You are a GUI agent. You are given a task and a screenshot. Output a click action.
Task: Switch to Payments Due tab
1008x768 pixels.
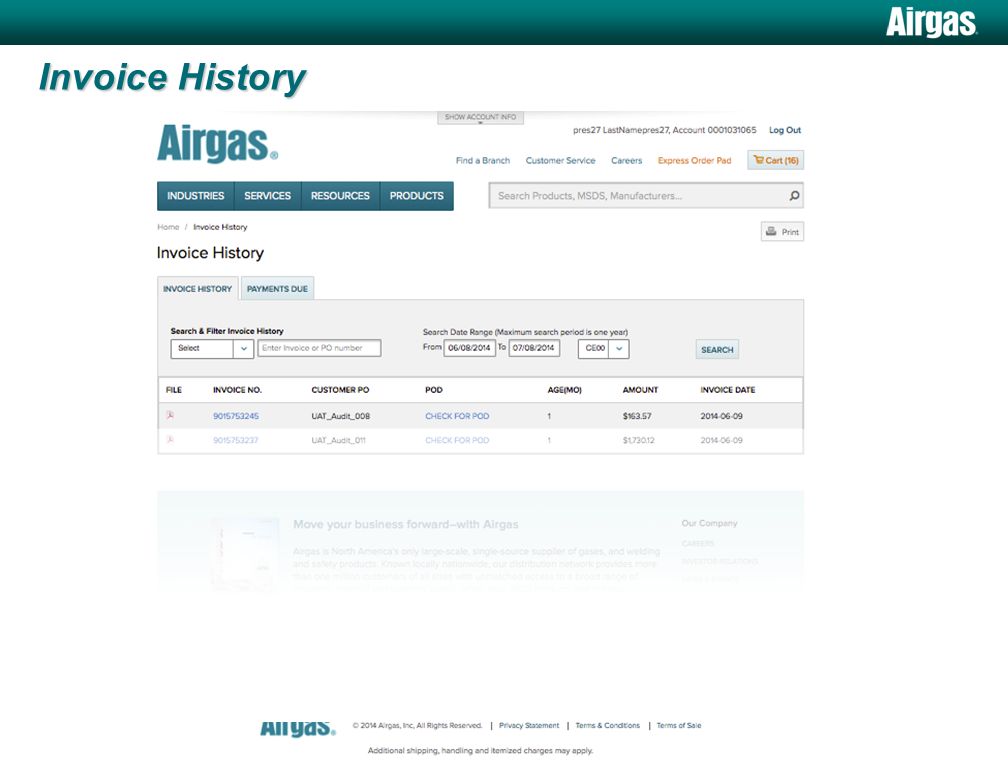point(277,289)
